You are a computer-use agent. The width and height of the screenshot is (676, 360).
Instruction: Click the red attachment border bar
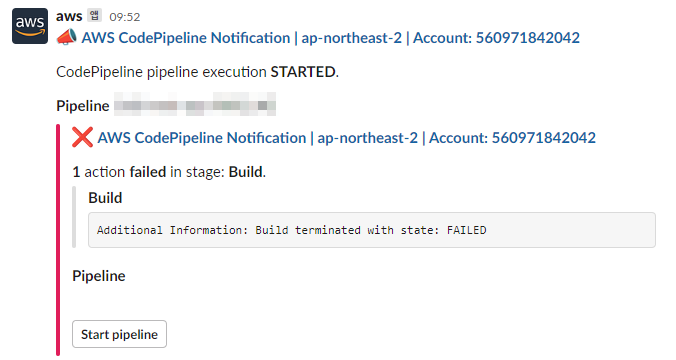58,240
